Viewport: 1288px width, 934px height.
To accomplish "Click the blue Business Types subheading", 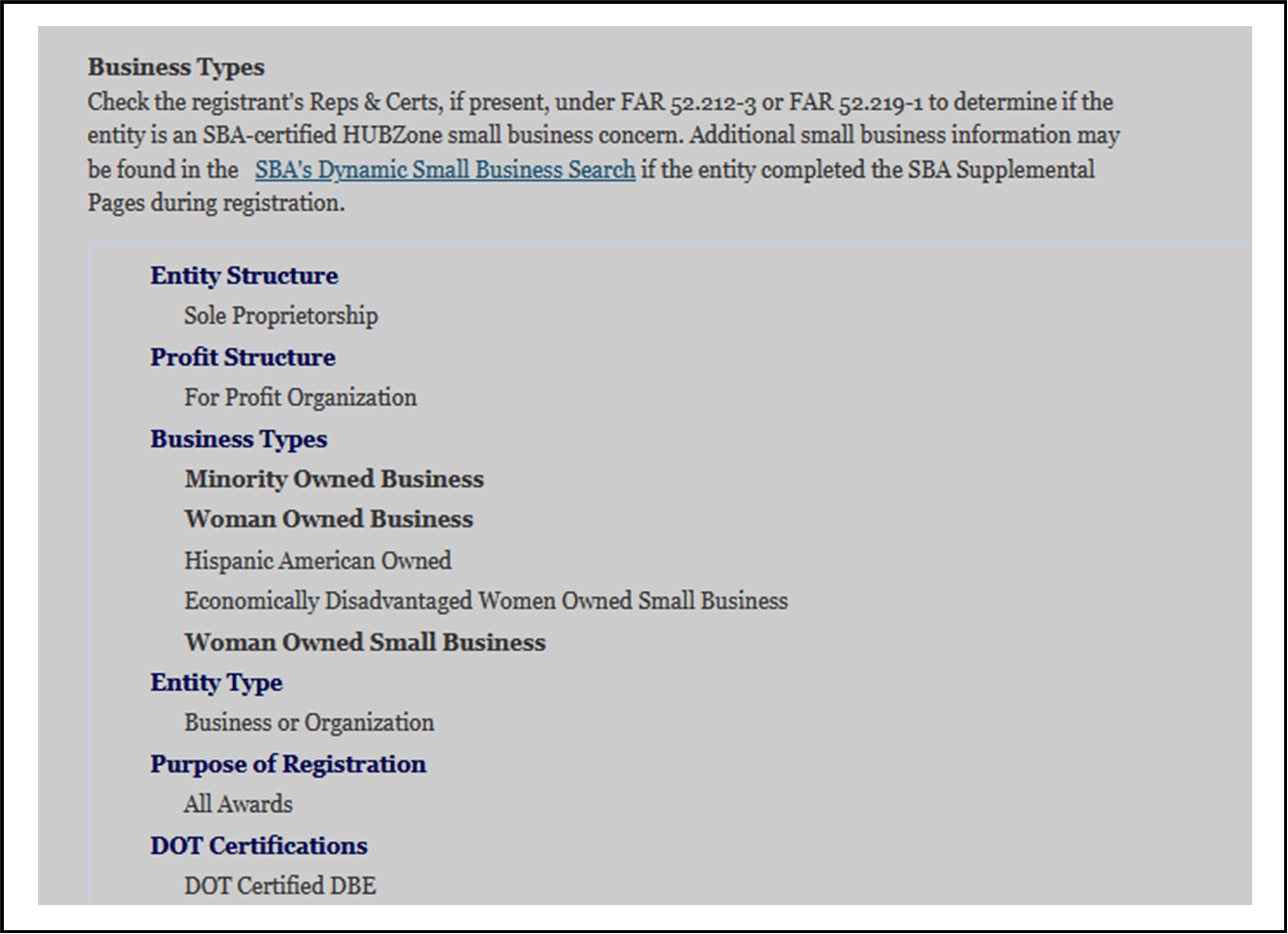I will (x=238, y=439).
